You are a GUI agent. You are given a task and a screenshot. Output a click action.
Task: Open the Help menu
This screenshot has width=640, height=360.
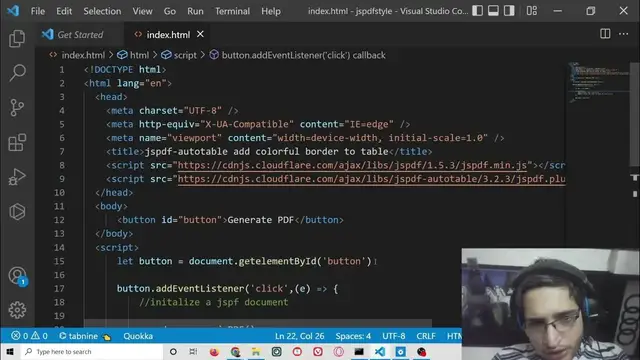271,11
